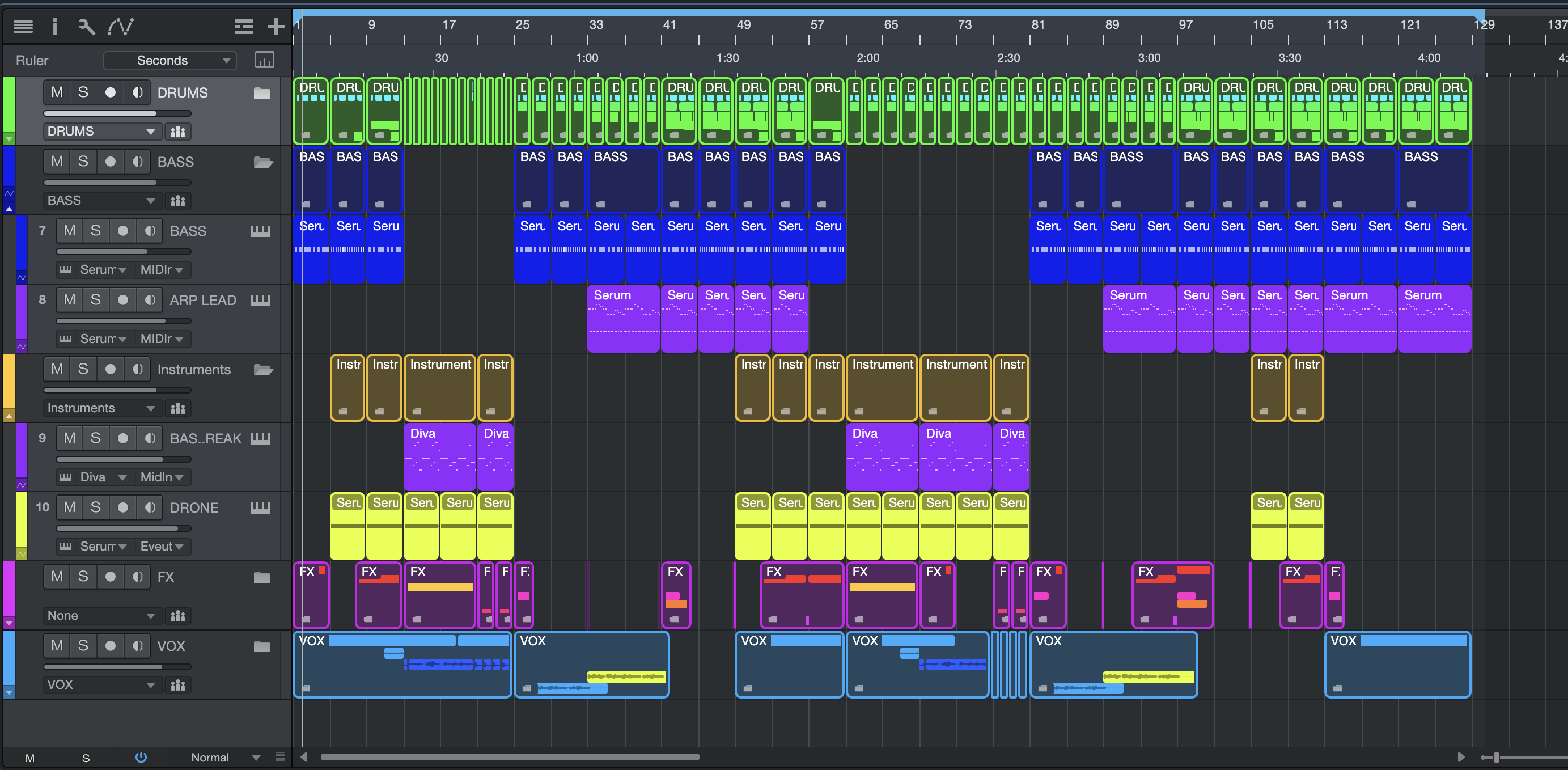Viewport: 1568px width, 770px height.
Task: Click bar 57 marker on the timeline ruler
Action: point(816,26)
